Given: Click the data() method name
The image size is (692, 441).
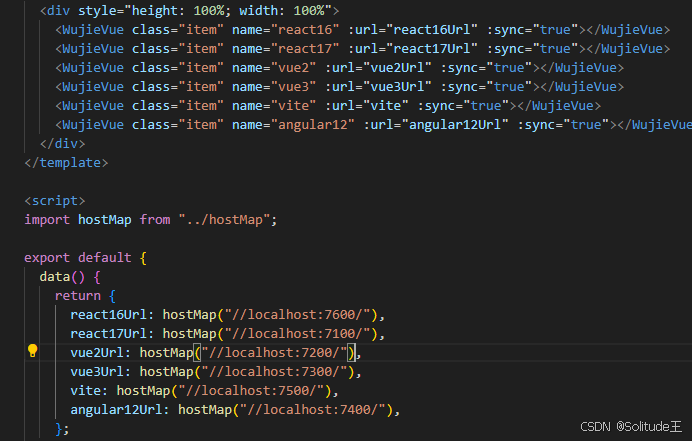Looking at the screenshot, I should [x=55, y=277].
